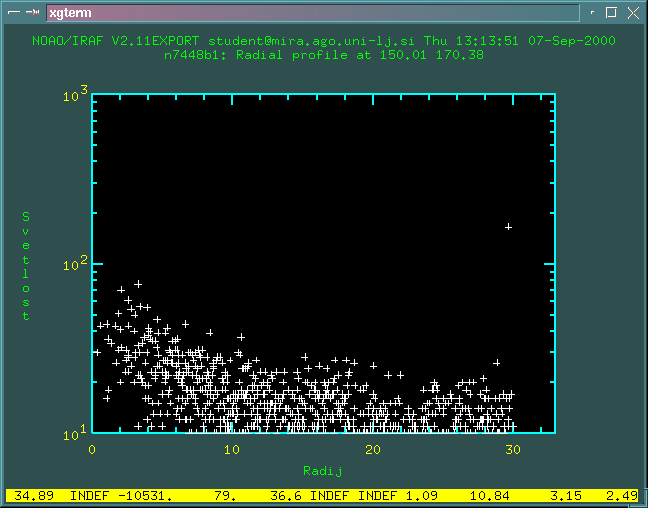Click the date 07-Sep-2000
The height and width of the screenshot is (508, 648).
pos(572,41)
